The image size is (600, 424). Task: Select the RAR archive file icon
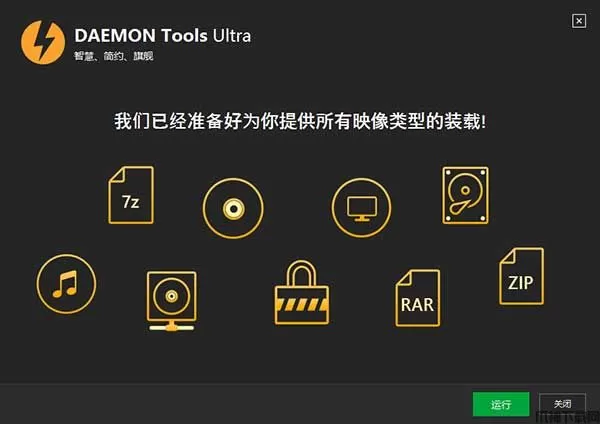coord(417,298)
